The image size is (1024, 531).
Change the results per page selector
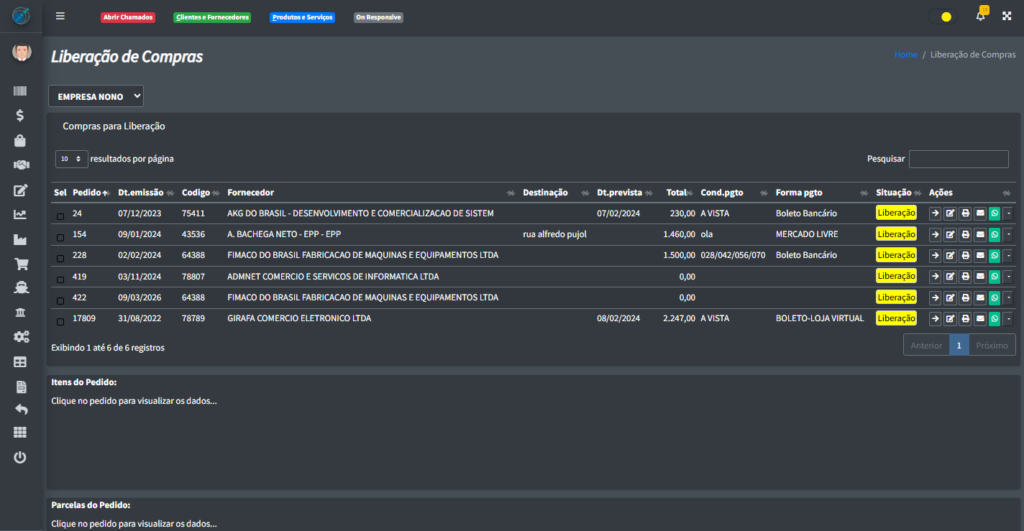click(x=71, y=159)
